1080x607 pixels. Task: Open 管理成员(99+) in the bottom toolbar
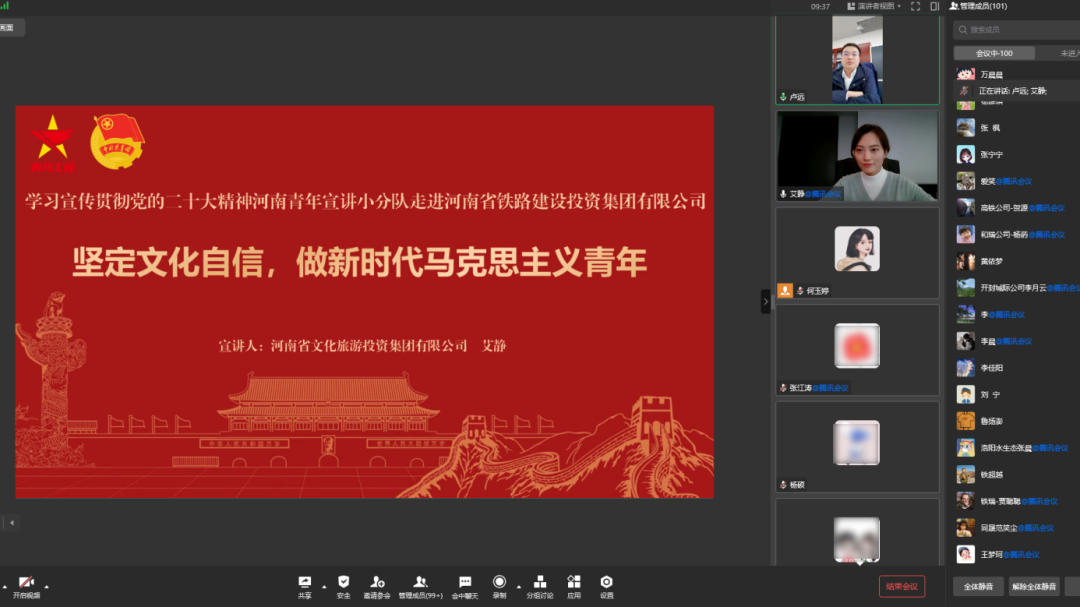(x=420, y=587)
